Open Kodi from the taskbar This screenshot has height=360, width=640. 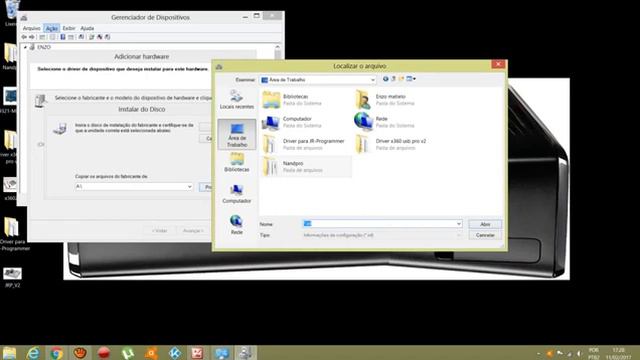pos(175,353)
